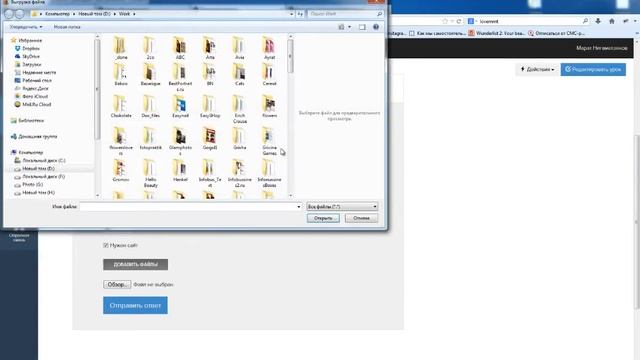Open the _done folder
Image resolution: width=640 pixels, height=360 pixels.
click(121, 48)
